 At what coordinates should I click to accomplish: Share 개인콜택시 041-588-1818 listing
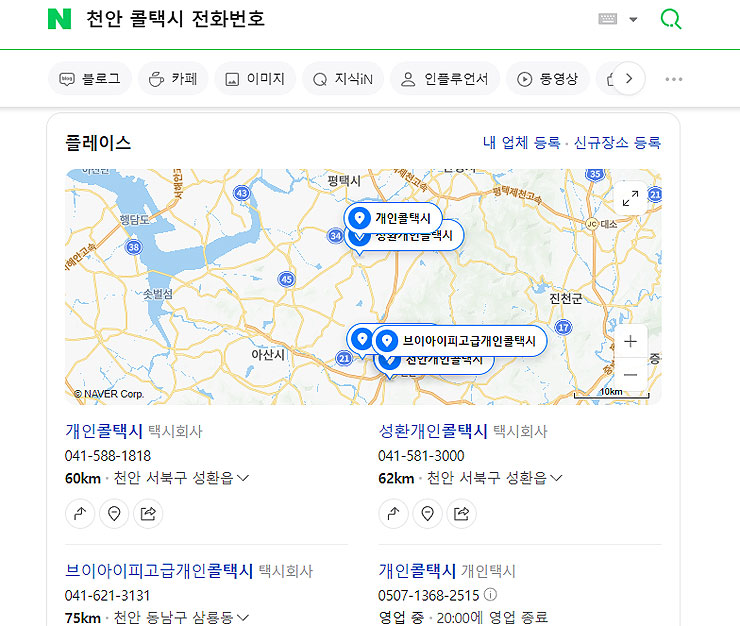coord(148,513)
